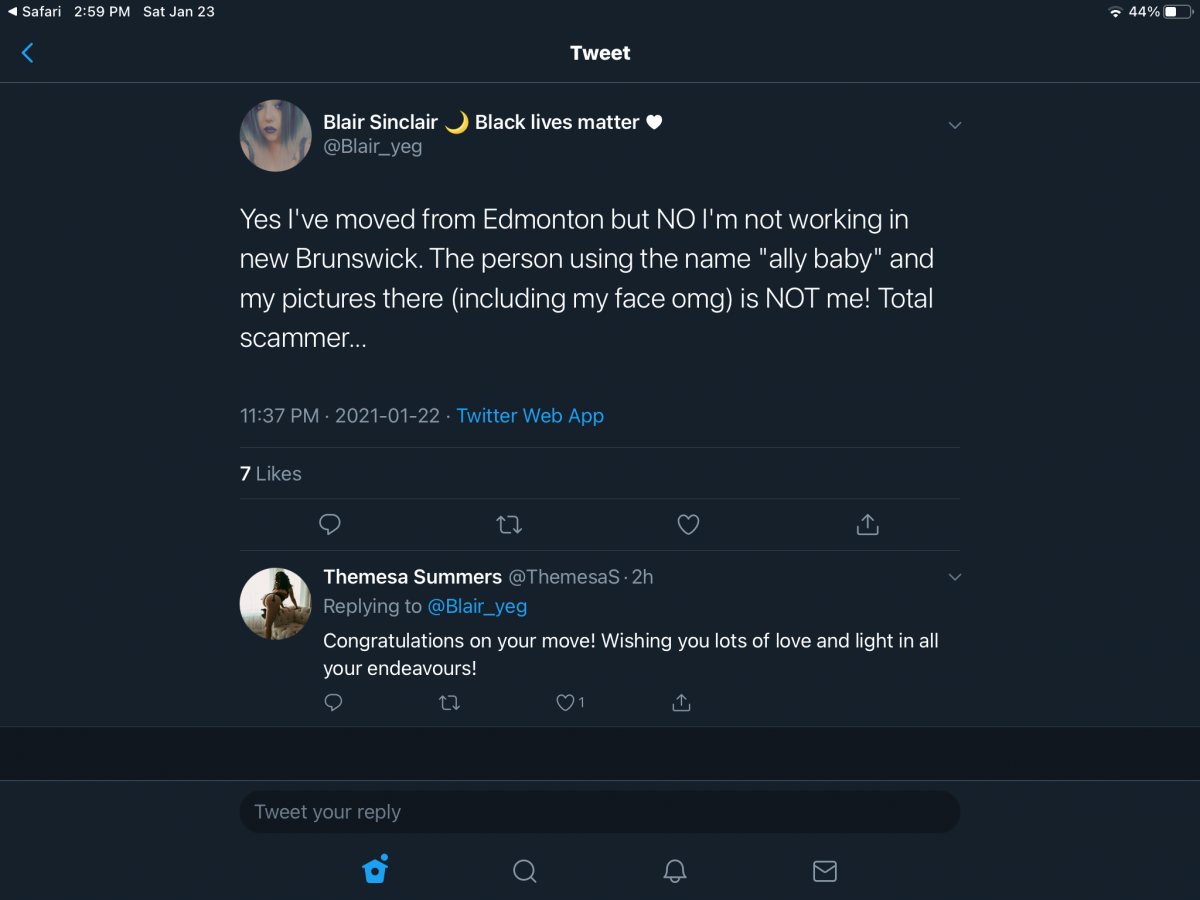
Task: Reply to Themesa Summers' comment
Action: 334,703
